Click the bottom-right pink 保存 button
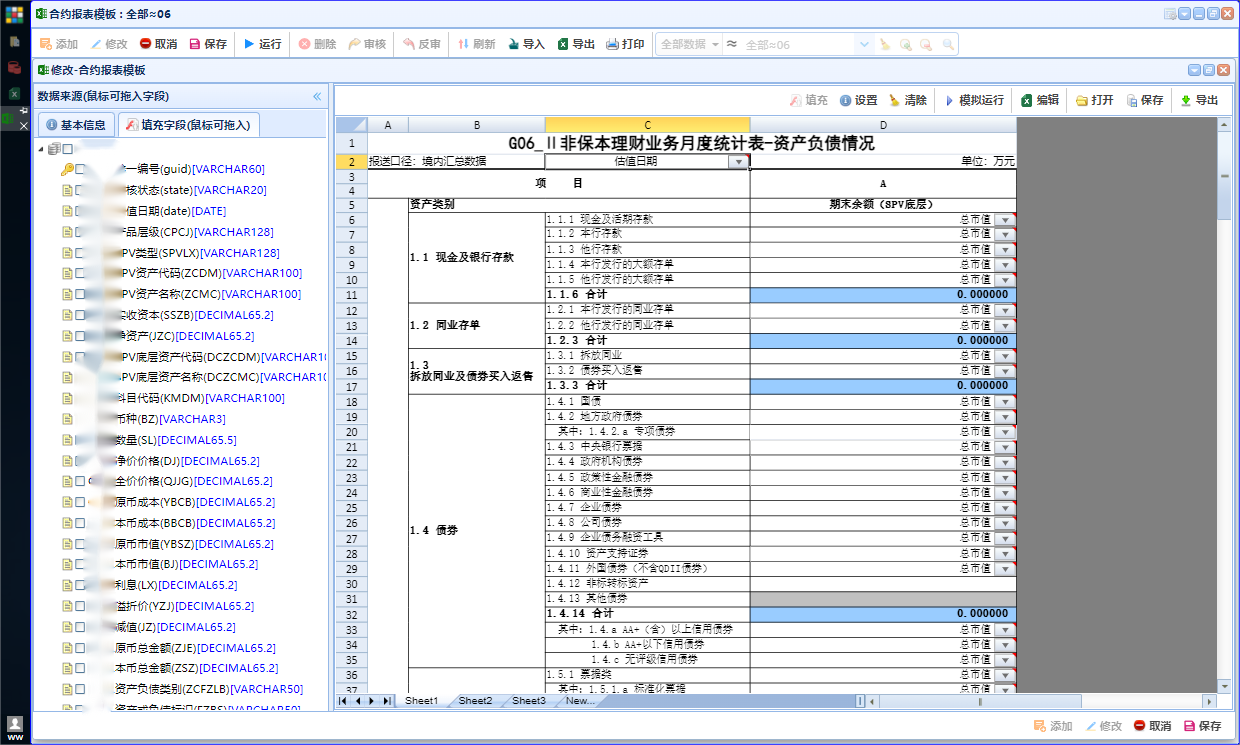Viewport: 1240px width, 745px height. tap(1202, 726)
